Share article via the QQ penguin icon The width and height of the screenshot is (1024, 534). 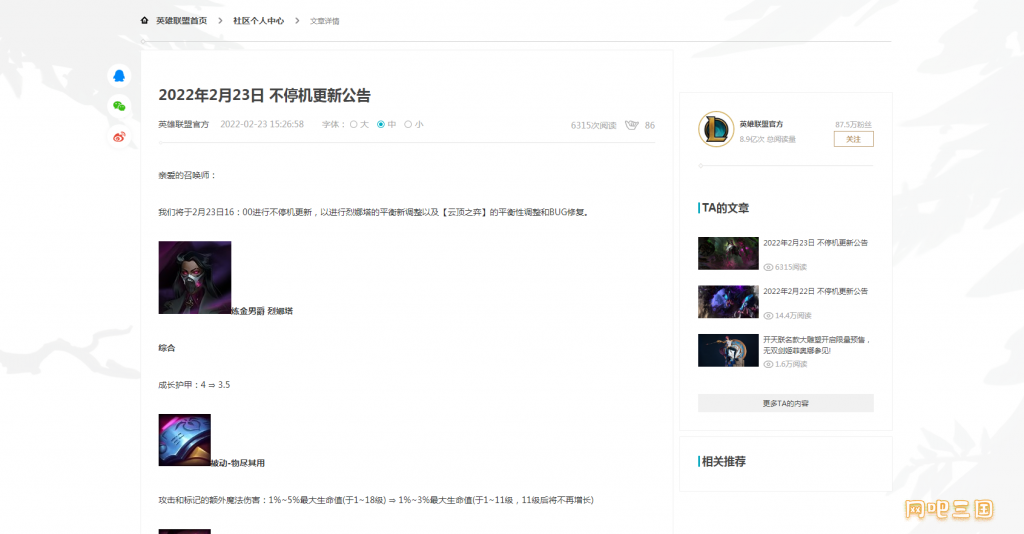119,76
